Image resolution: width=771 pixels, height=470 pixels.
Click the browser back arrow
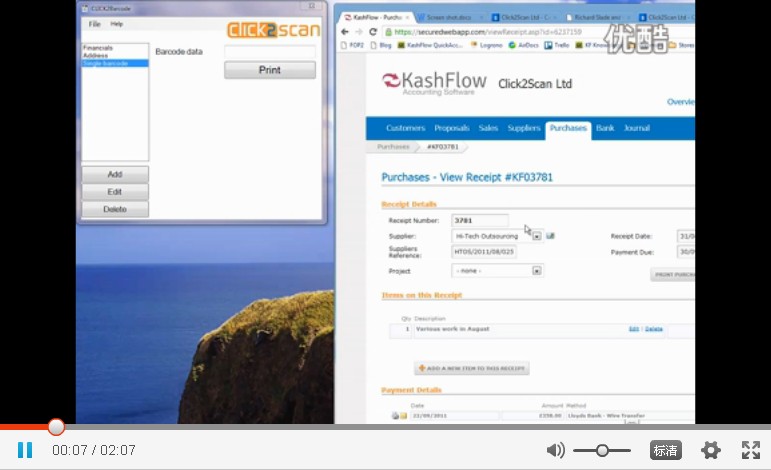(x=345, y=32)
